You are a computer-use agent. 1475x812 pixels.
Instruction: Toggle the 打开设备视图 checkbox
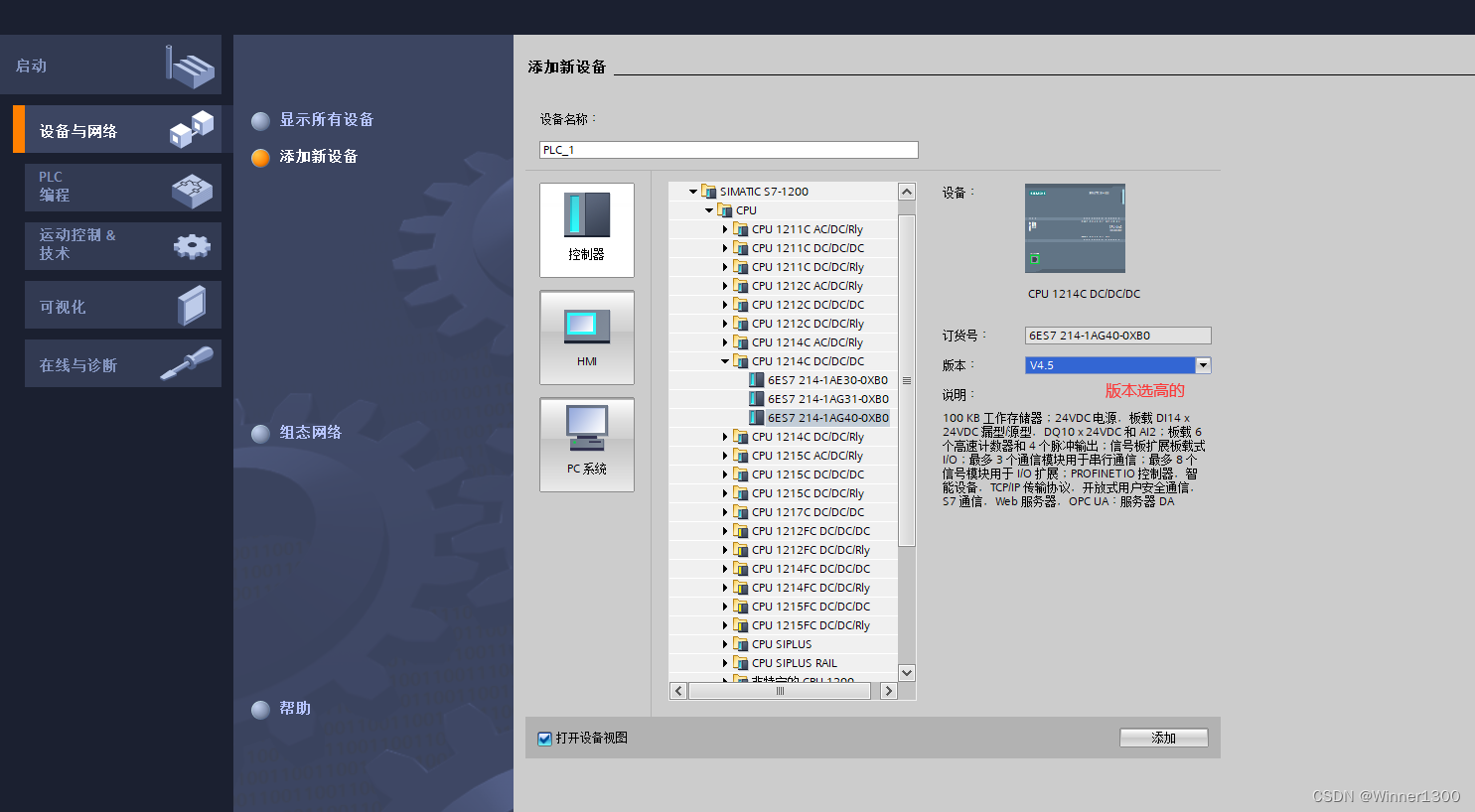coord(544,739)
